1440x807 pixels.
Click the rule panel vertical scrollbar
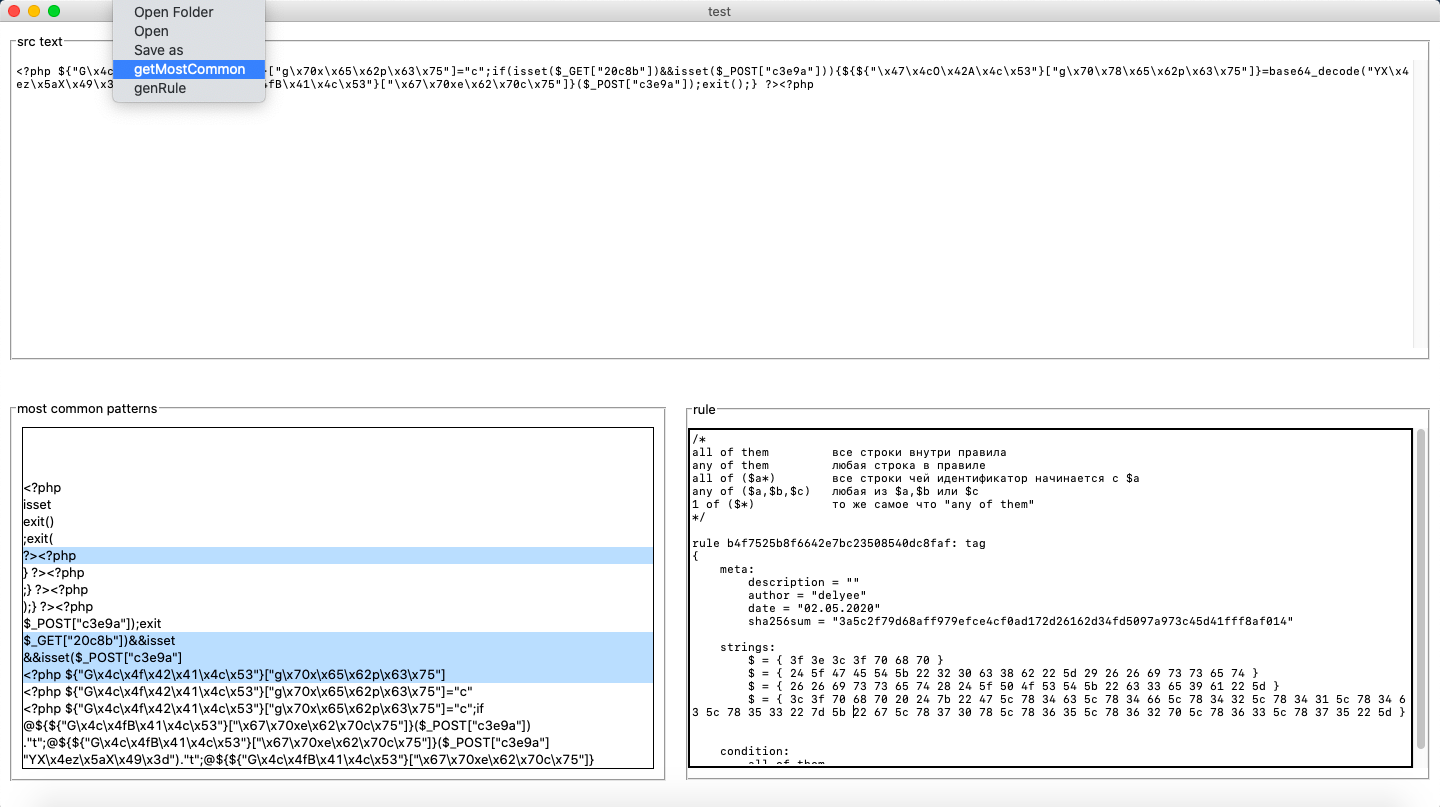pos(1421,590)
